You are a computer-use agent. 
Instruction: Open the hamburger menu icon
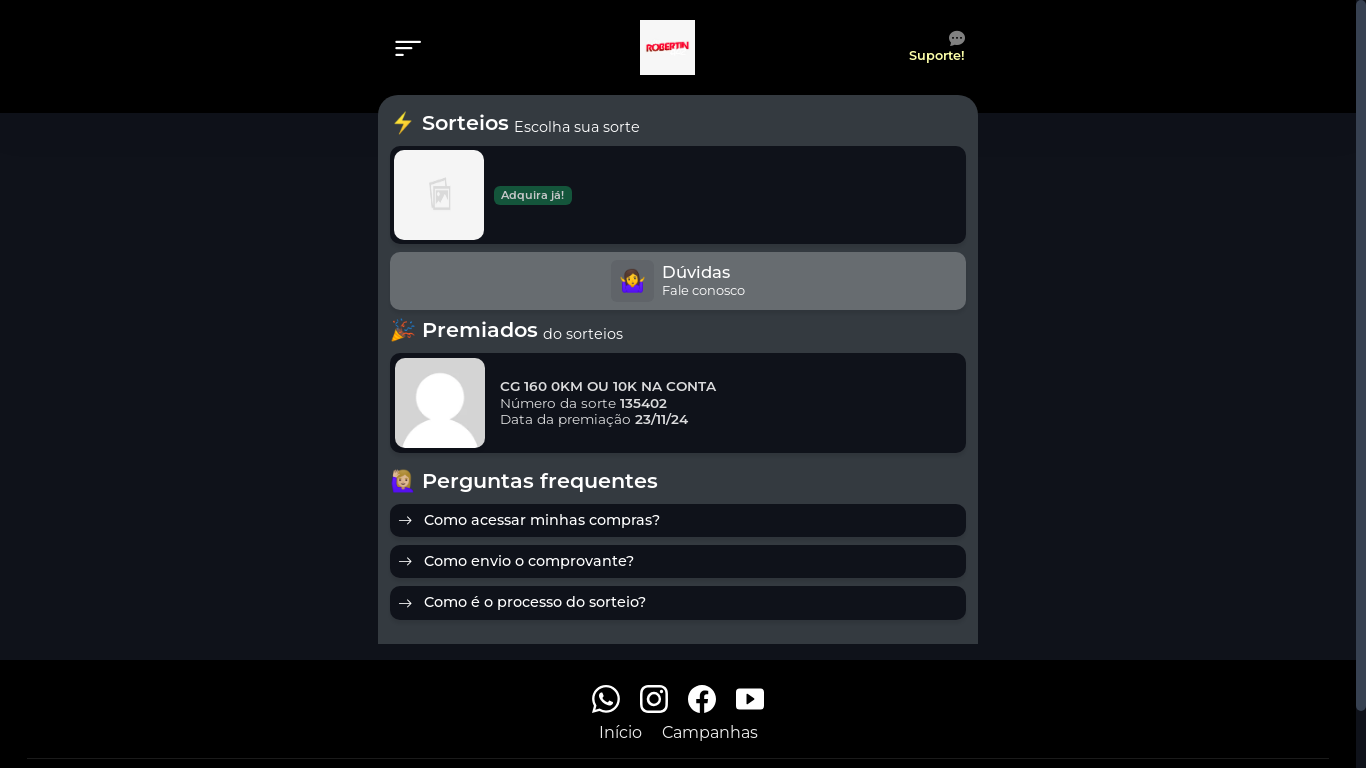pos(407,48)
